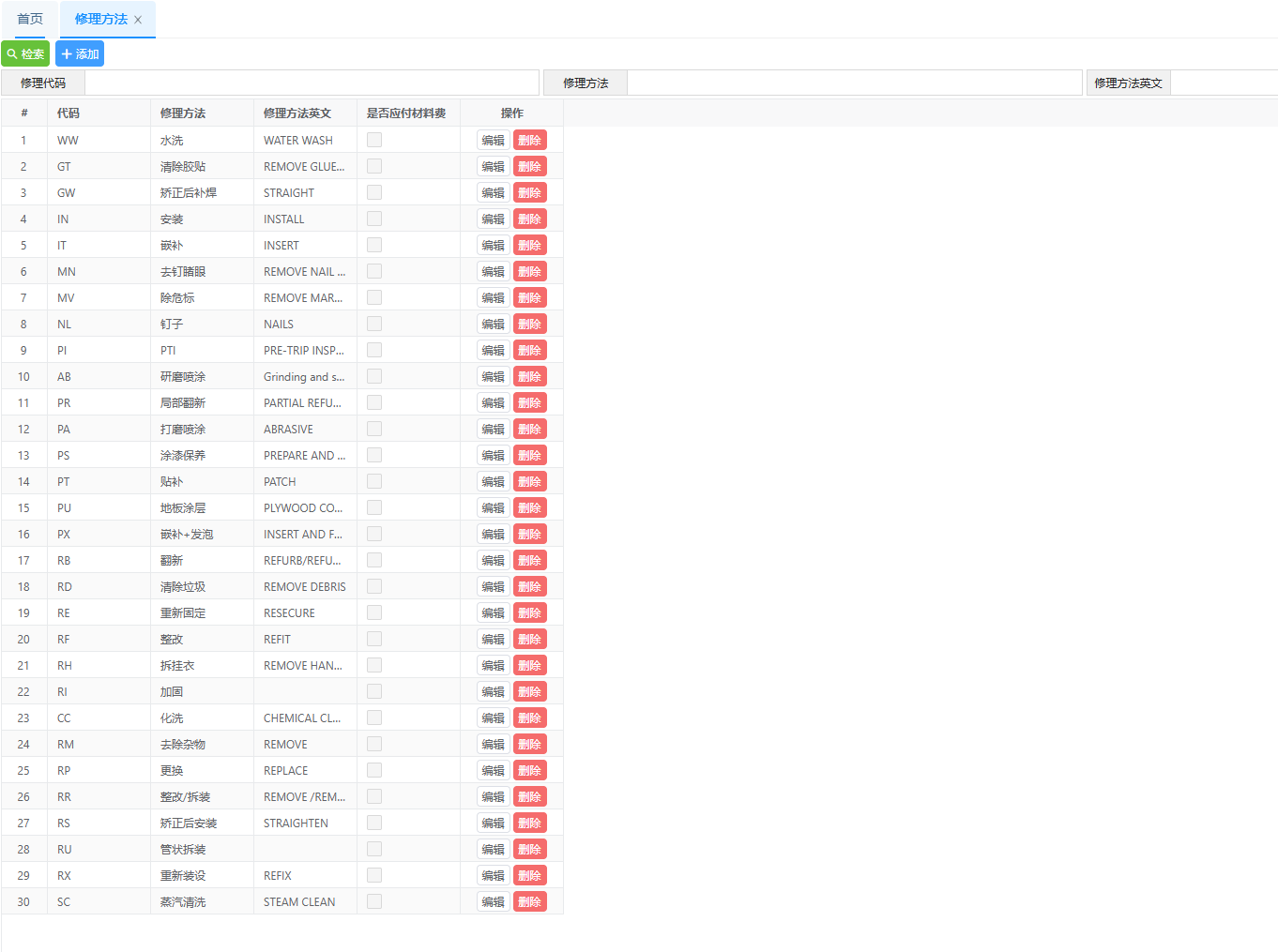Screen dimensions: 1278x952
Task: Edit the PT 贴补 PATCH row
Action: tap(493, 482)
